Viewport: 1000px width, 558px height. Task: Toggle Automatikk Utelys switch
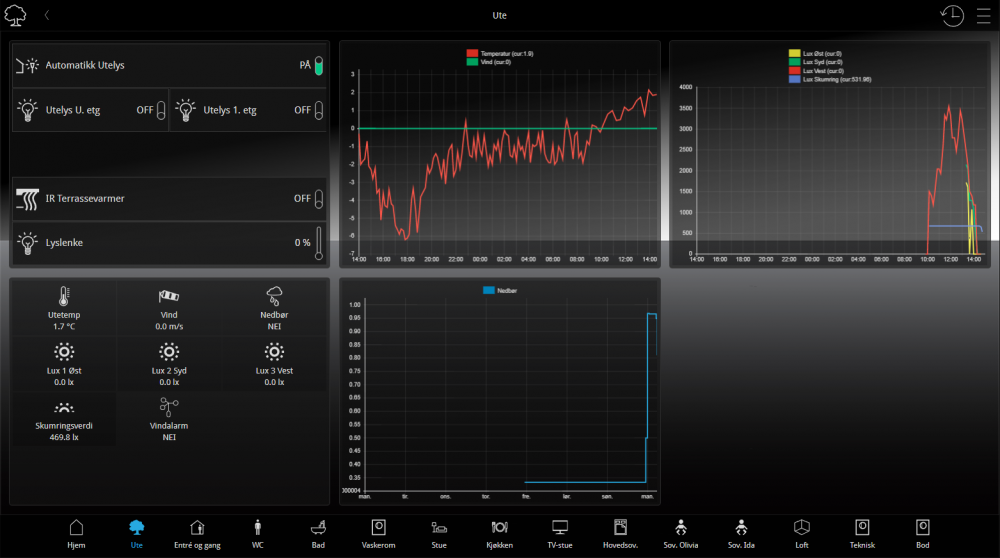pyautogui.click(x=318, y=66)
